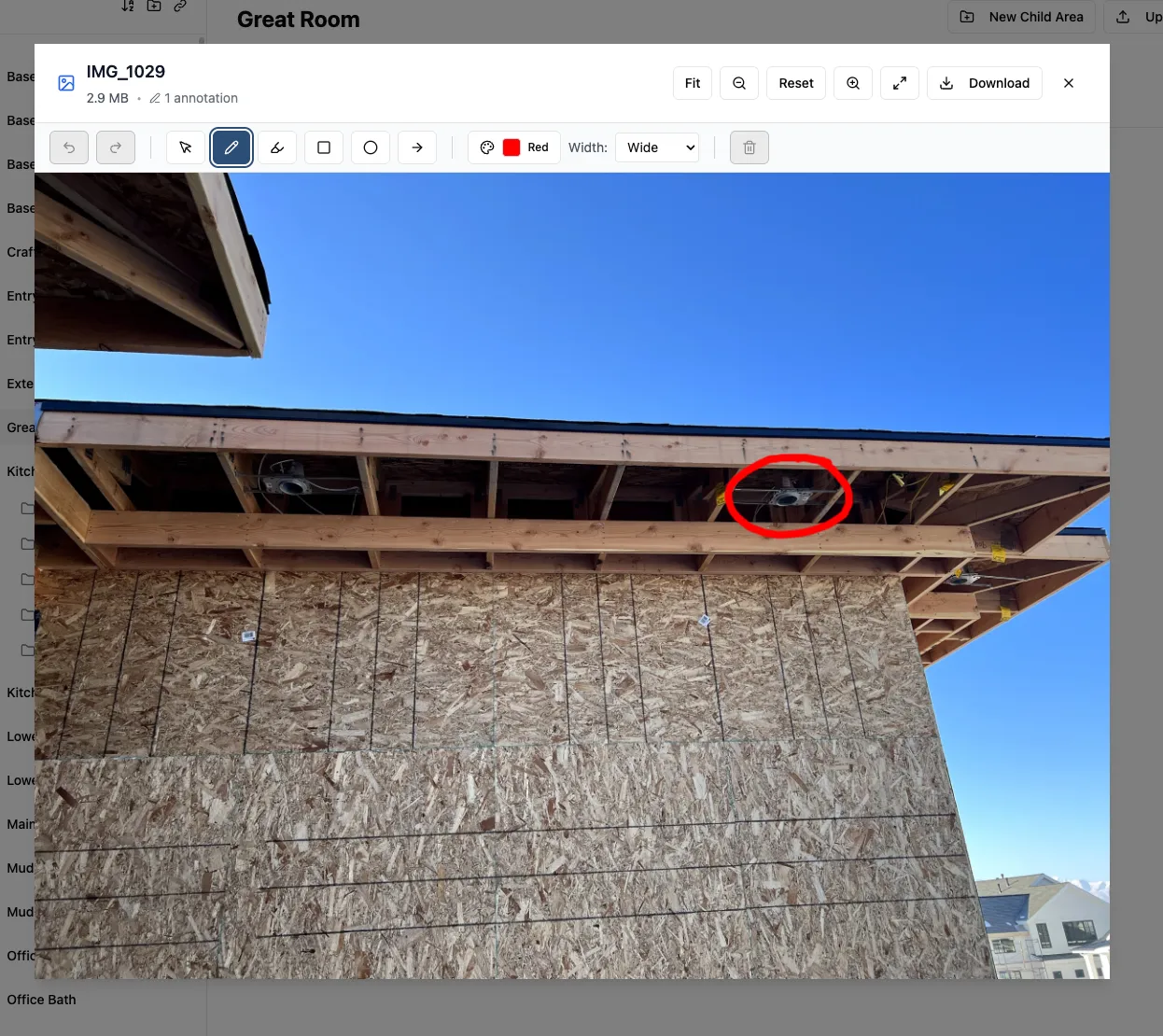Click the Redo arrow icon
The width and height of the screenshot is (1163, 1036).
pos(116,147)
